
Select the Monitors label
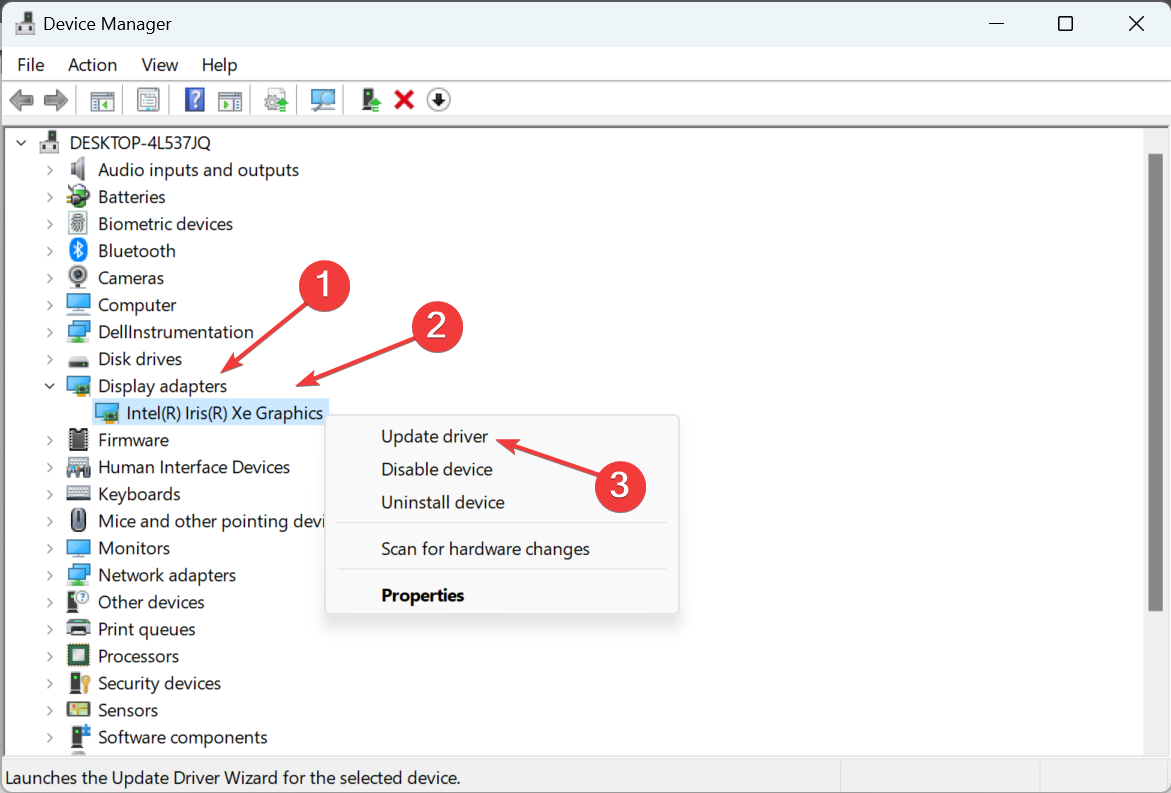(x=134, y=548)
